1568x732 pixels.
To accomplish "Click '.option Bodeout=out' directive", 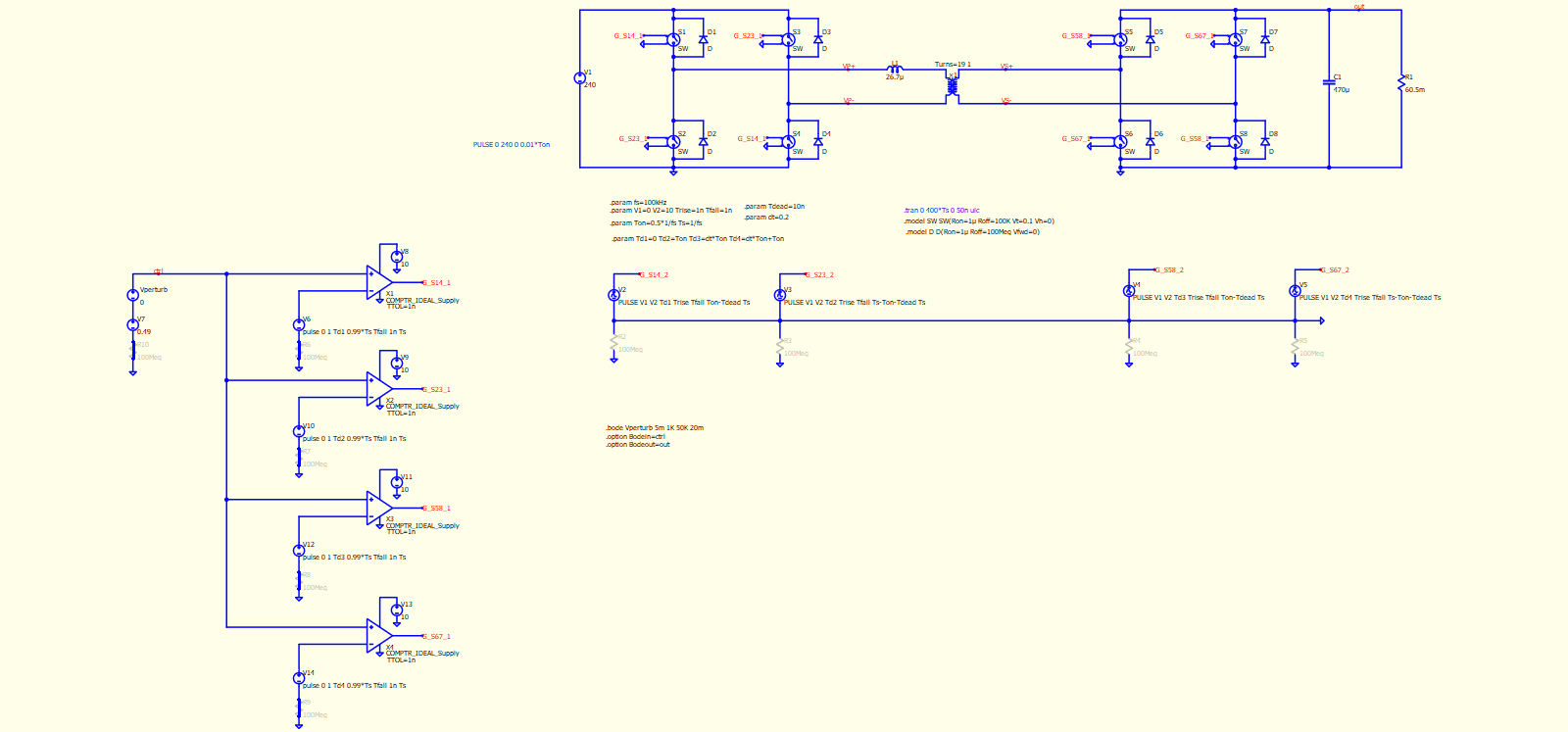I will pos(638,445).
